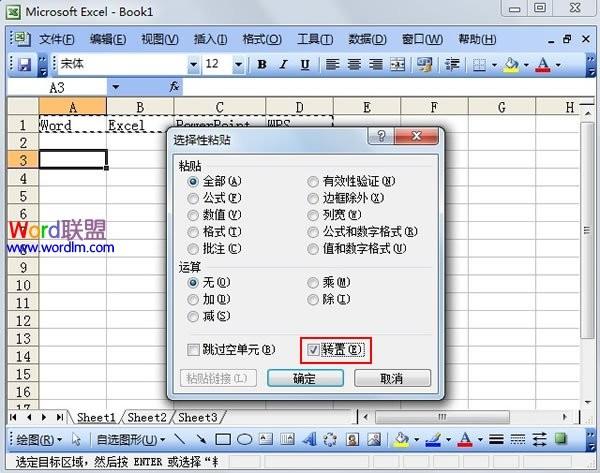Insert WordArt from the drawing toolbar
Image resolution: width=600 pixels, height=473 pixels.
(x=310, y=439)
